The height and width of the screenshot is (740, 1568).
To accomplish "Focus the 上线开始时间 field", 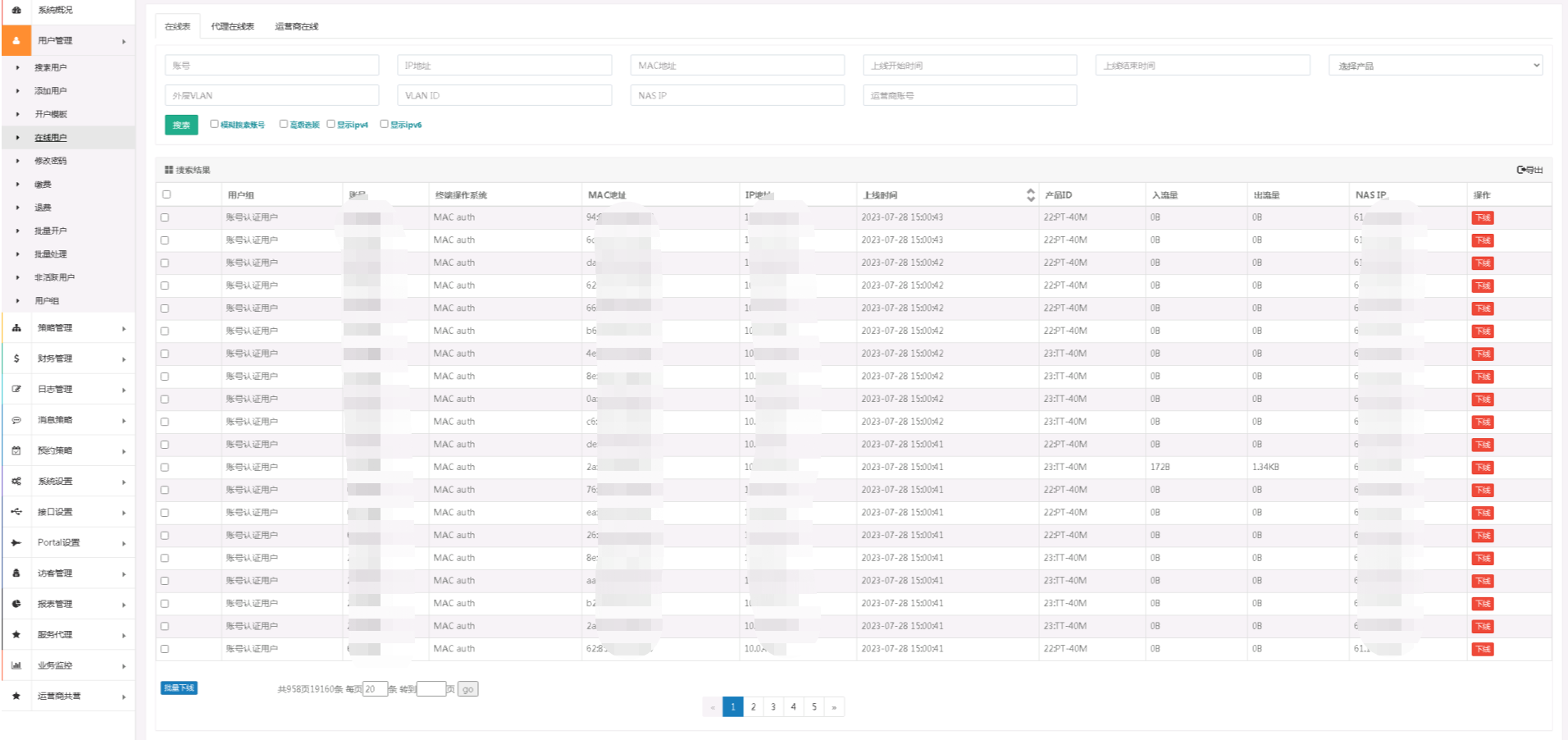I will (970, 66).
